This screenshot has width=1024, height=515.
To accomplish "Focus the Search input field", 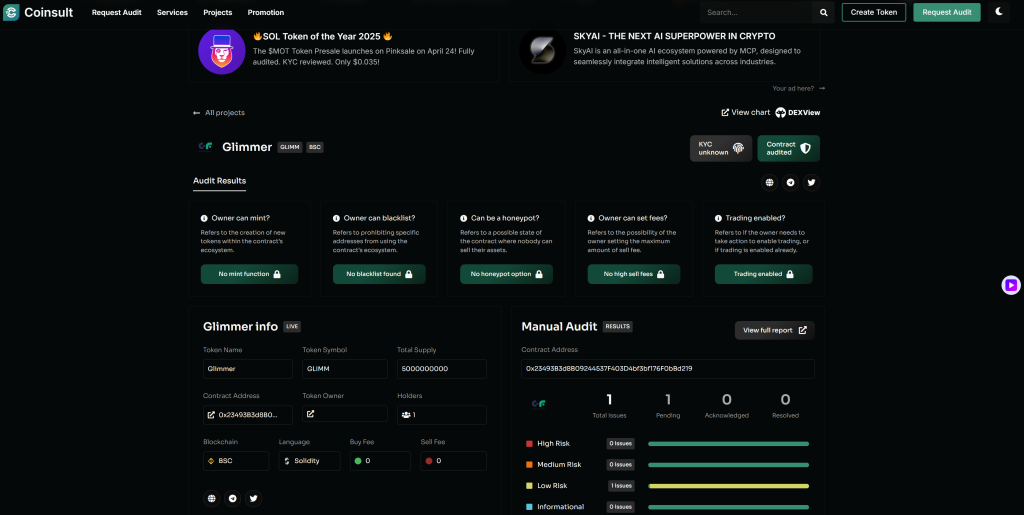I will point(756,12).
